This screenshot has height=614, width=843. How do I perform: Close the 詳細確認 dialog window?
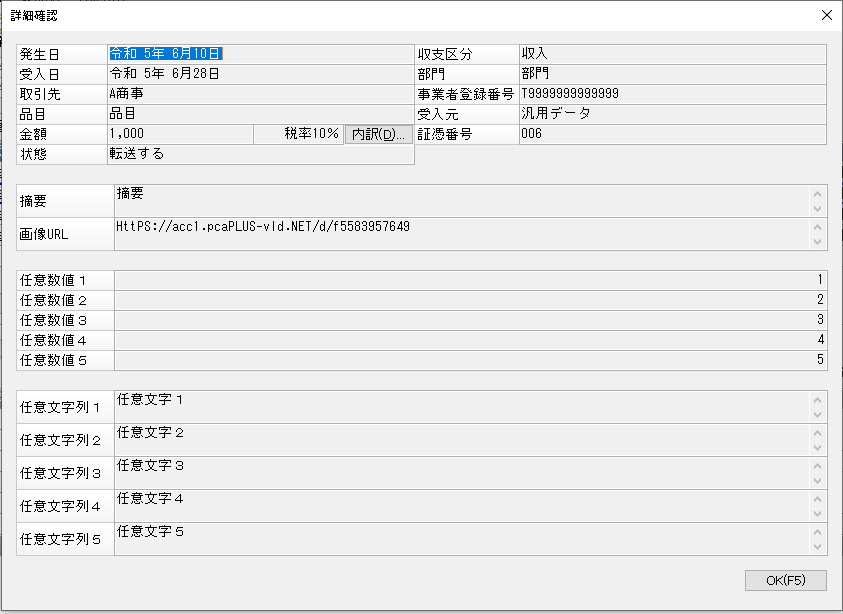click(x=827, y=15)
